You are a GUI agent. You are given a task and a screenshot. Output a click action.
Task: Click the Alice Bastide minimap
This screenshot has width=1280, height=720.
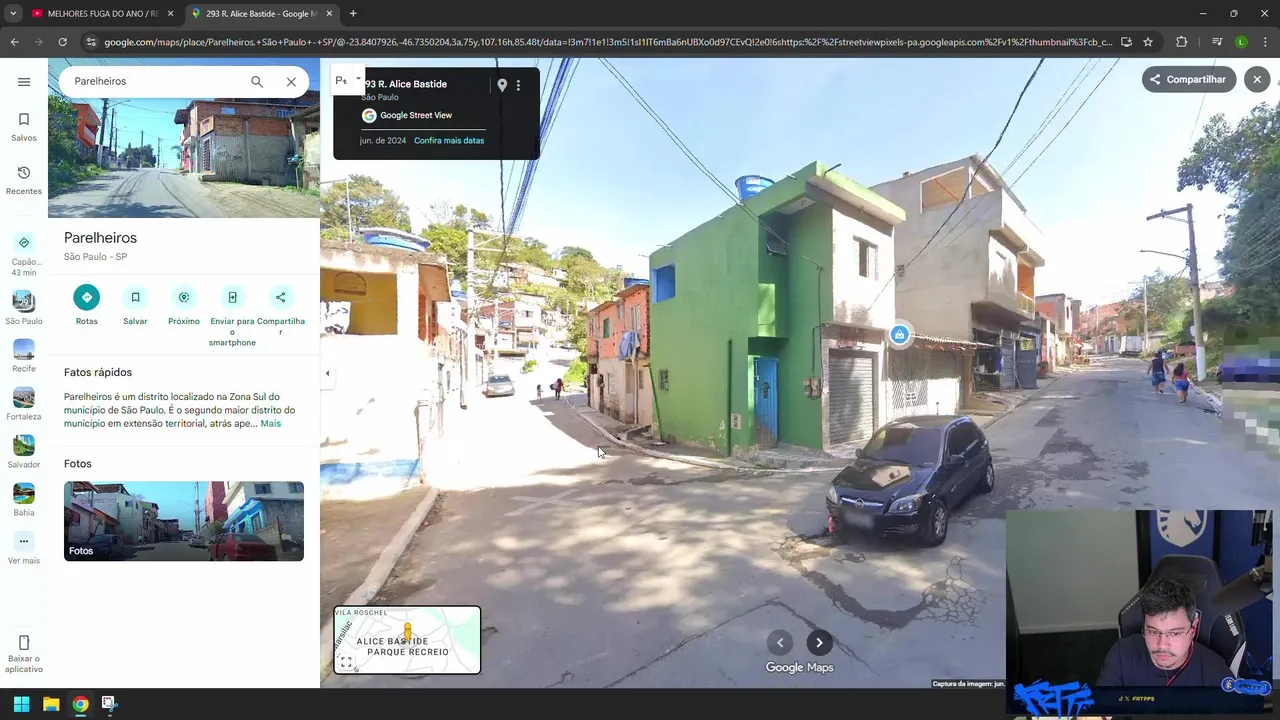pos(407,640)
